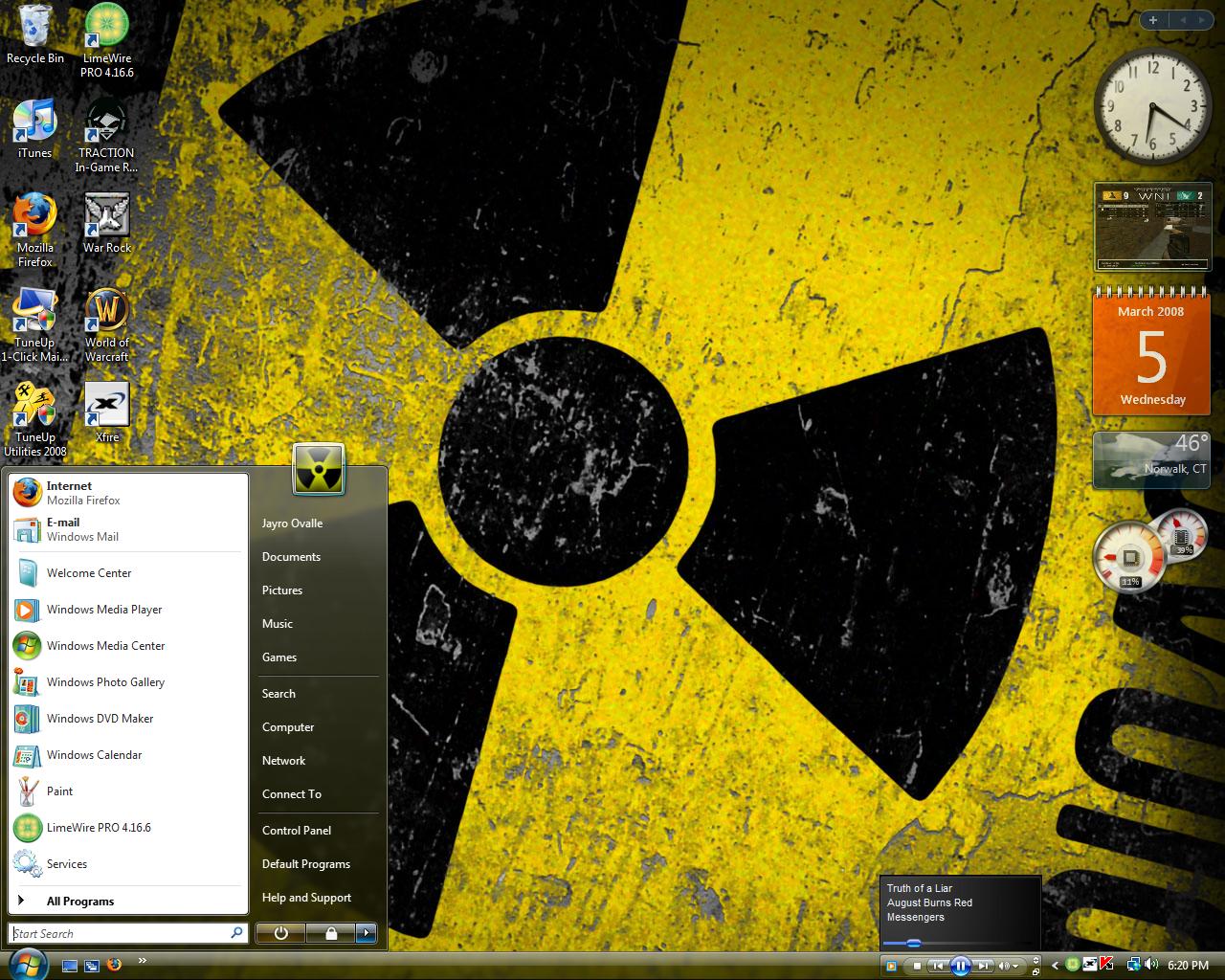Skip to next track in Media Player toolbar

(983, 966)
